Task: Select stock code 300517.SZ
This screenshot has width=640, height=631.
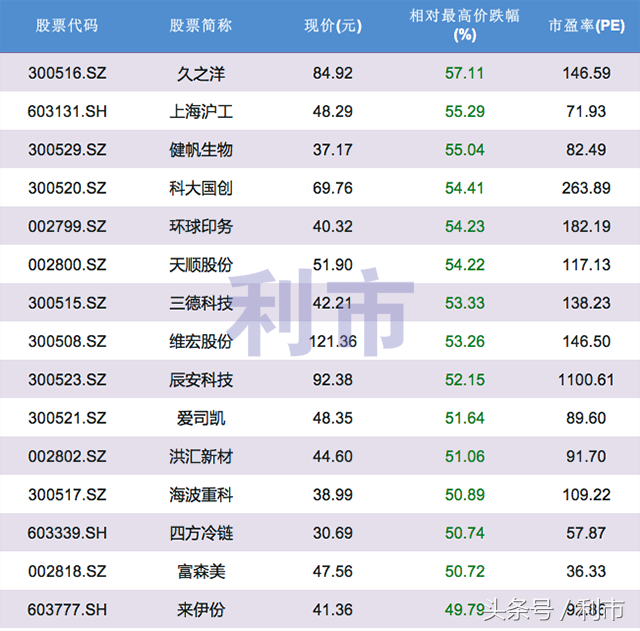Action: click(x=67, y=495)
